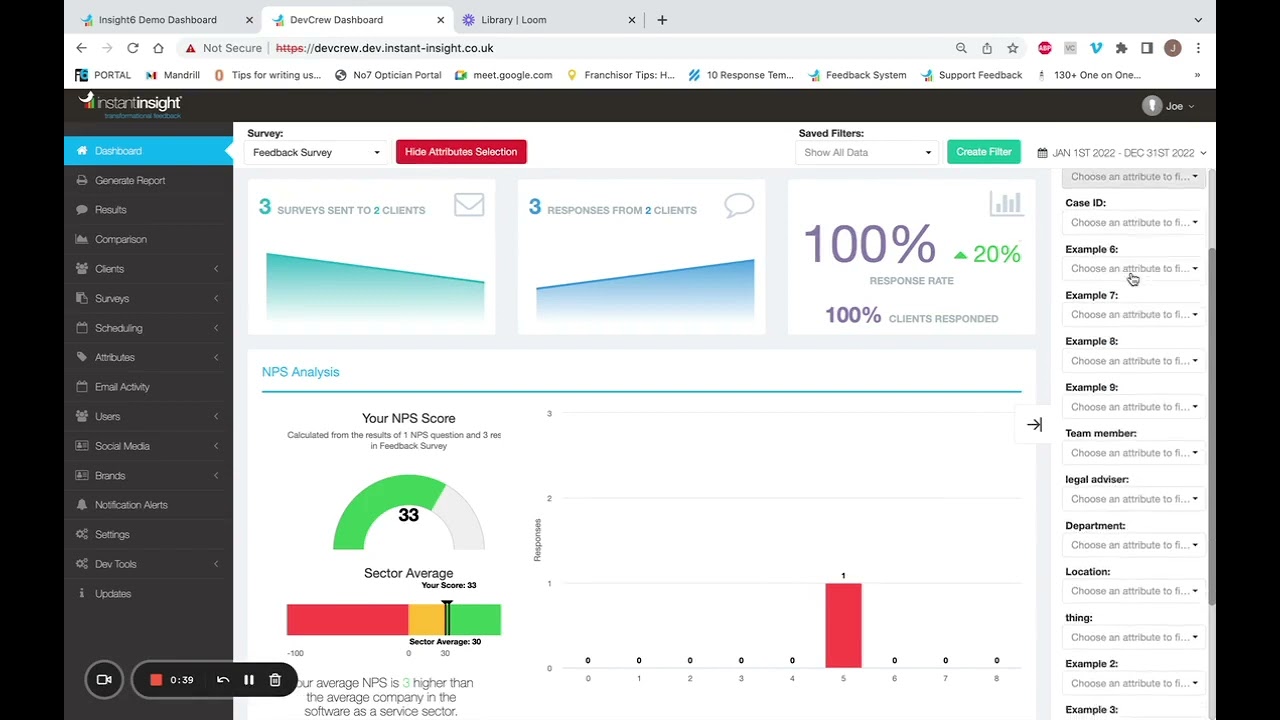
Task: Open the Department attribute dropdown
Action: click(1133, 545)
